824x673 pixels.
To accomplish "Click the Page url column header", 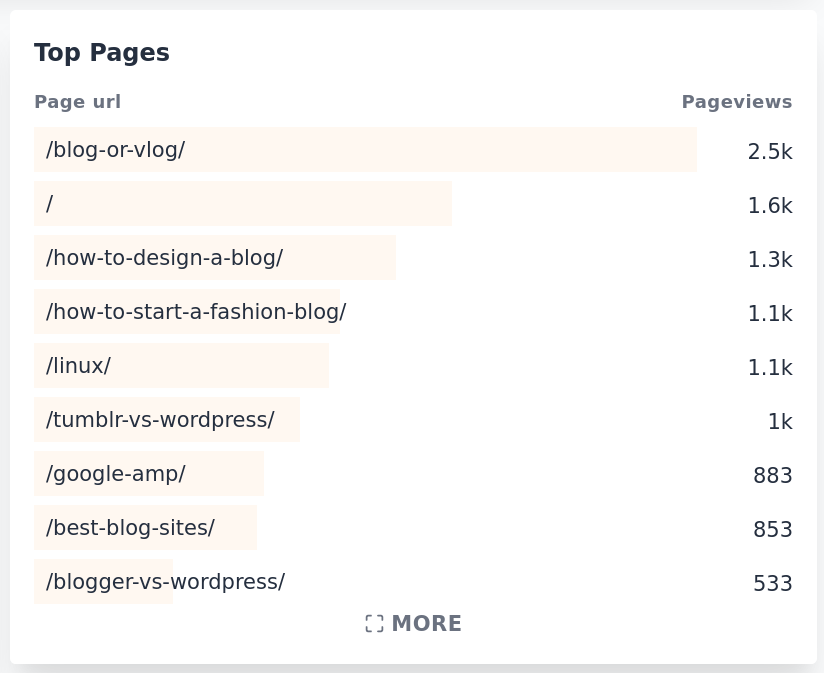I will point(77,101).
